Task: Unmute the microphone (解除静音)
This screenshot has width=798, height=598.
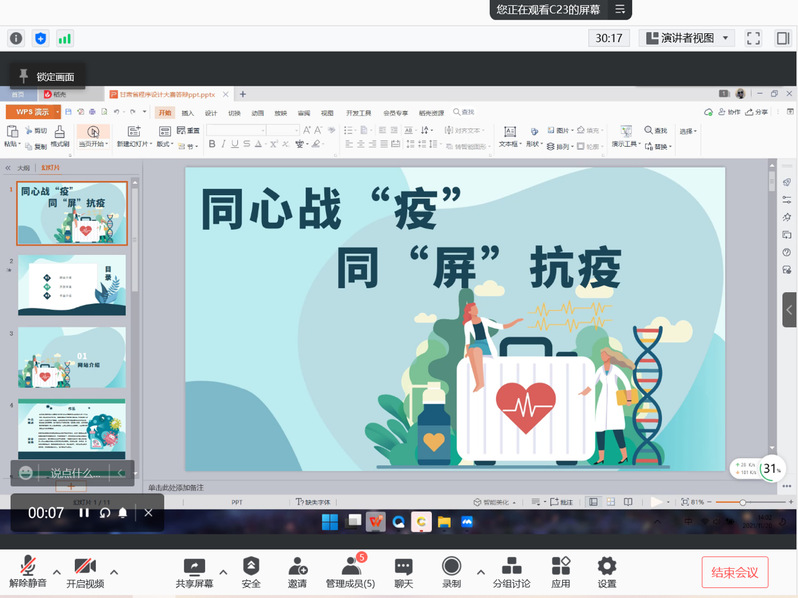Action: pos(28,570)
